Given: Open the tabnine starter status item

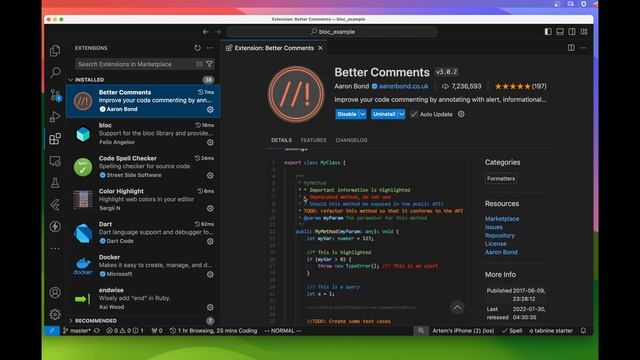Looking at the screenshot, I should point(551,331).
